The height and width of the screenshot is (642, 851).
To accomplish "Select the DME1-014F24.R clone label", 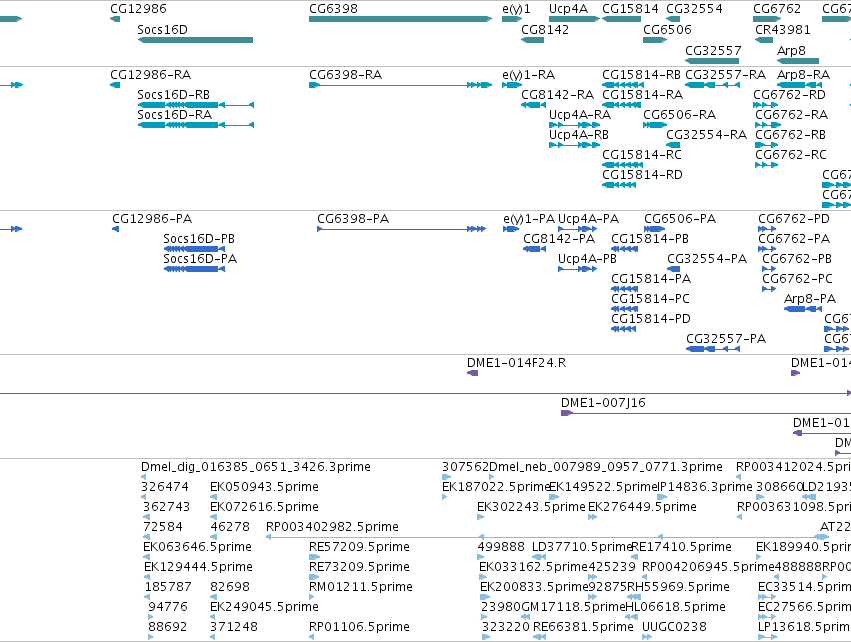I will [516, 363].
